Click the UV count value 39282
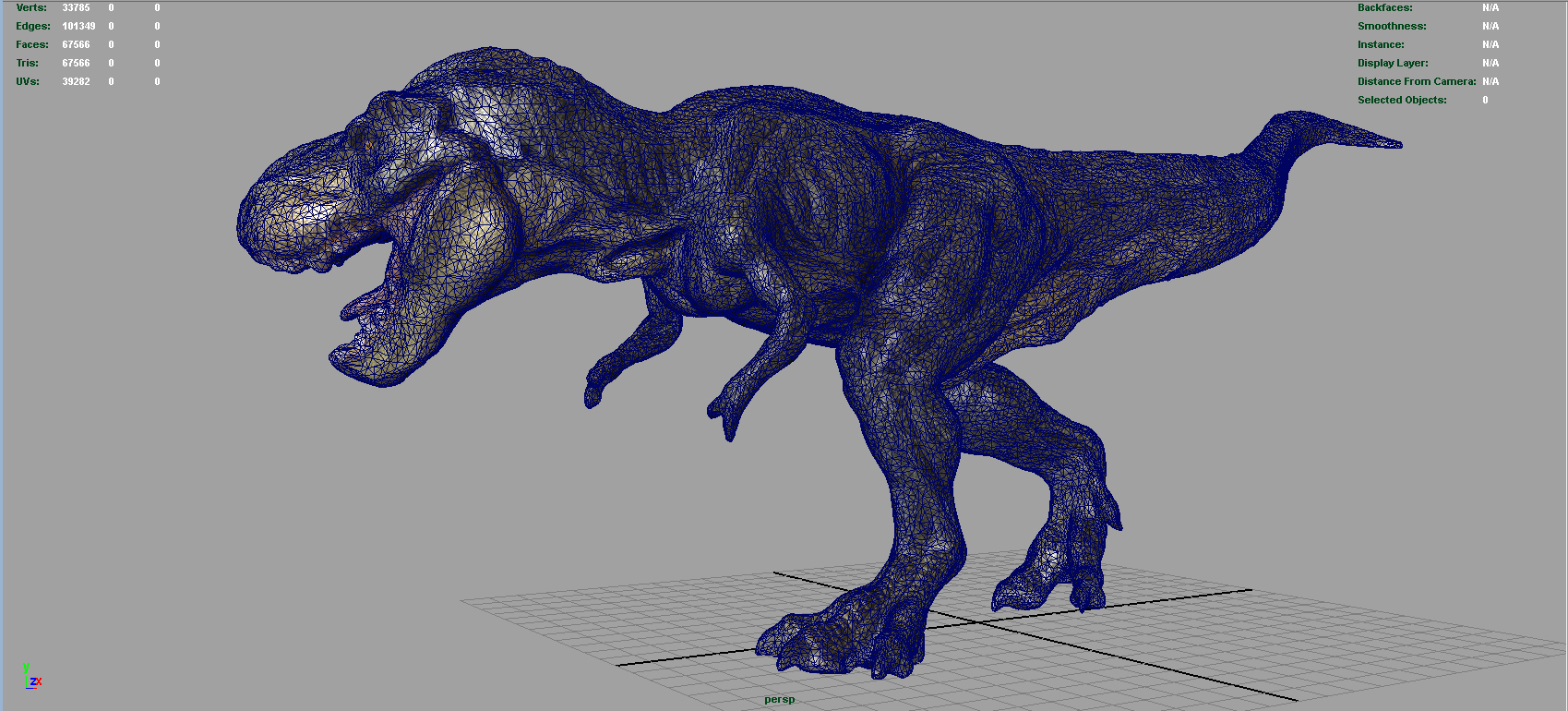Screen dimensions: 1568x711 tap(76, 81)
